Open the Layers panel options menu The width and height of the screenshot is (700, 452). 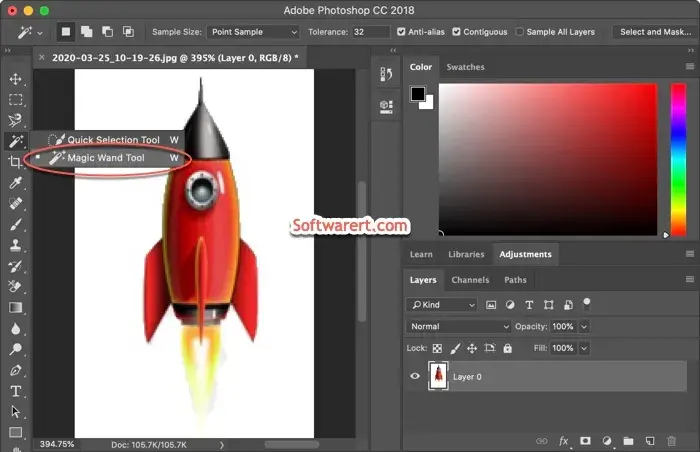pyautogui.click(x=690, y=279)
